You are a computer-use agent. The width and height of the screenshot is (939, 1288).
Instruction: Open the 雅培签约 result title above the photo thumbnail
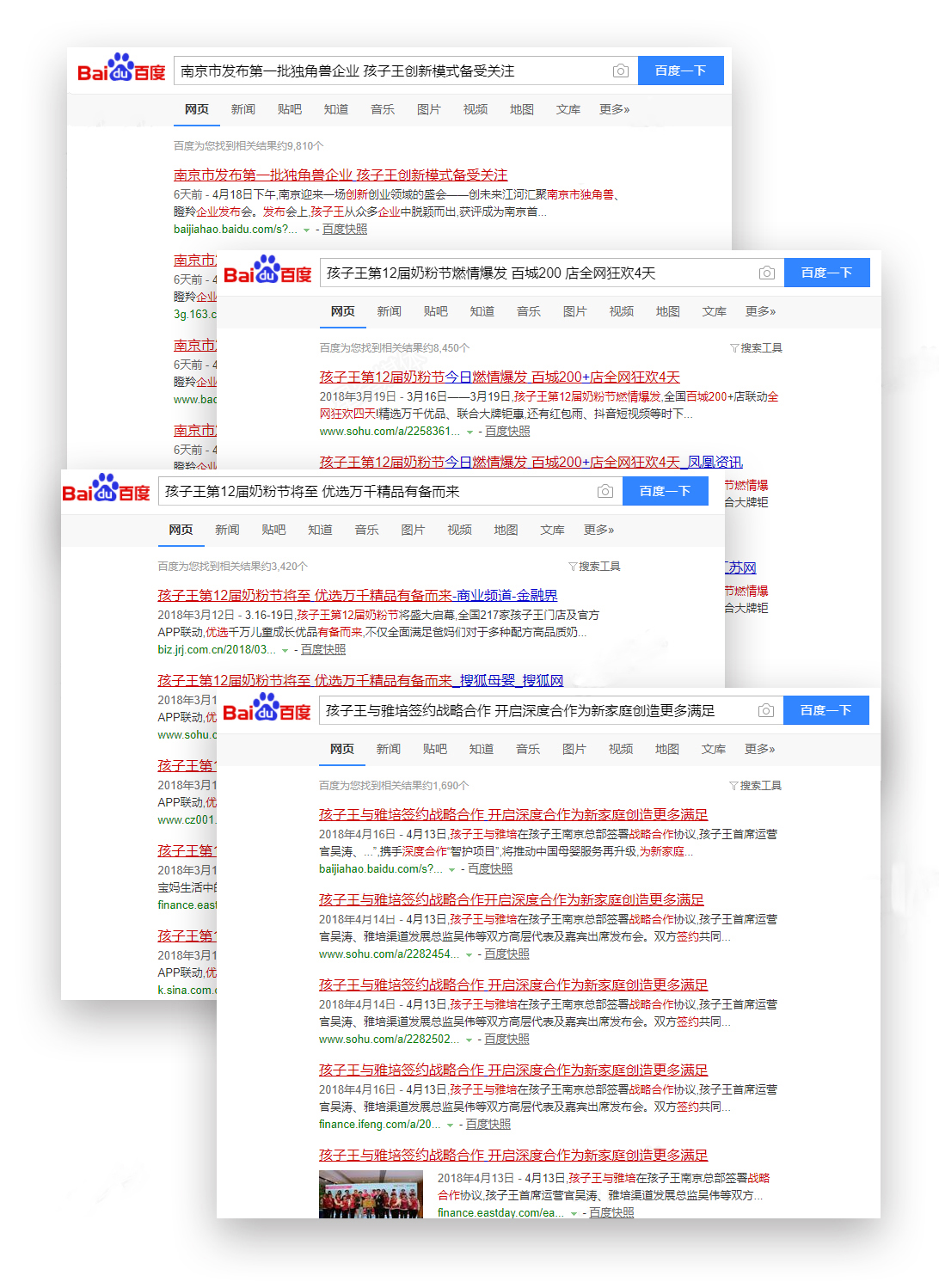(513, 1156)
